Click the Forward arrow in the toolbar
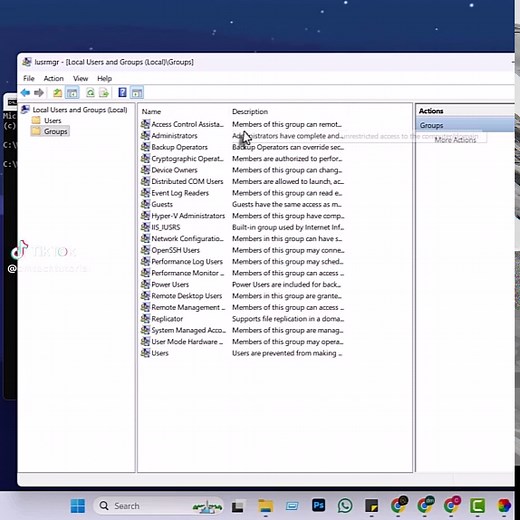The width and height of the screenshot is (520, 520). pyautogui.click(x=39, y=93)
